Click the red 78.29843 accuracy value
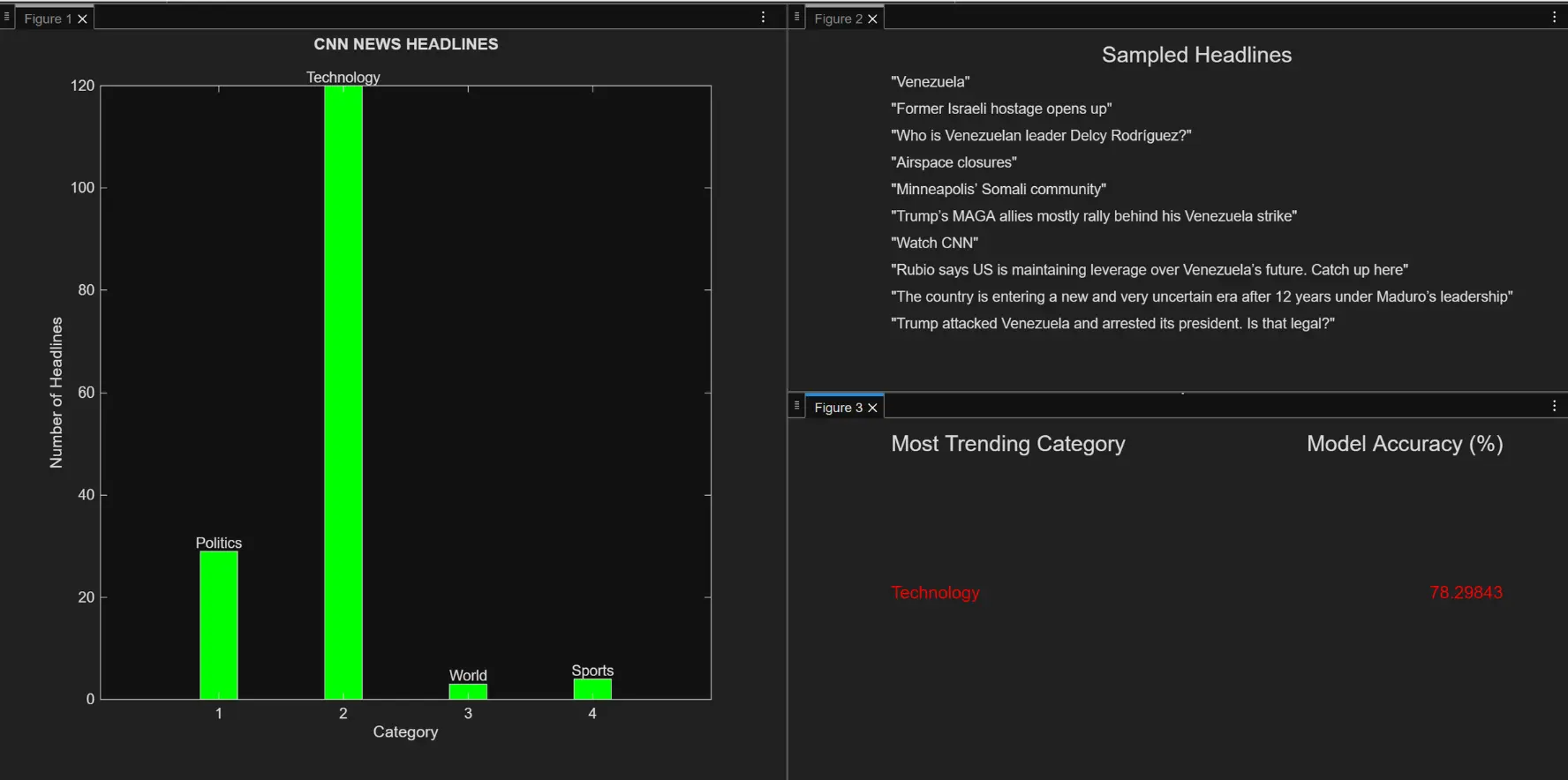Viewport: 1568px width, 780px height. pos(1466,593)
